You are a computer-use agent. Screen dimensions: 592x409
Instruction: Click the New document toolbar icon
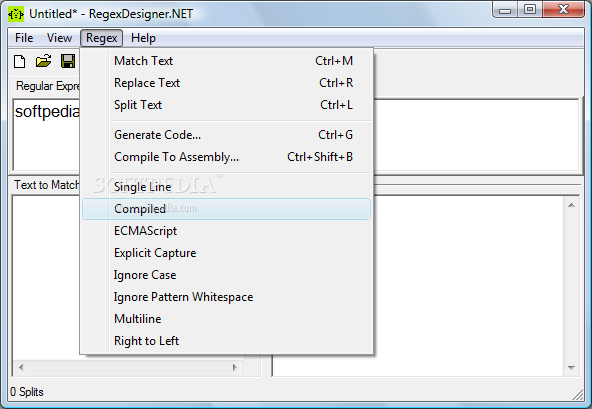pyautogui.click(x=20, y=61)
